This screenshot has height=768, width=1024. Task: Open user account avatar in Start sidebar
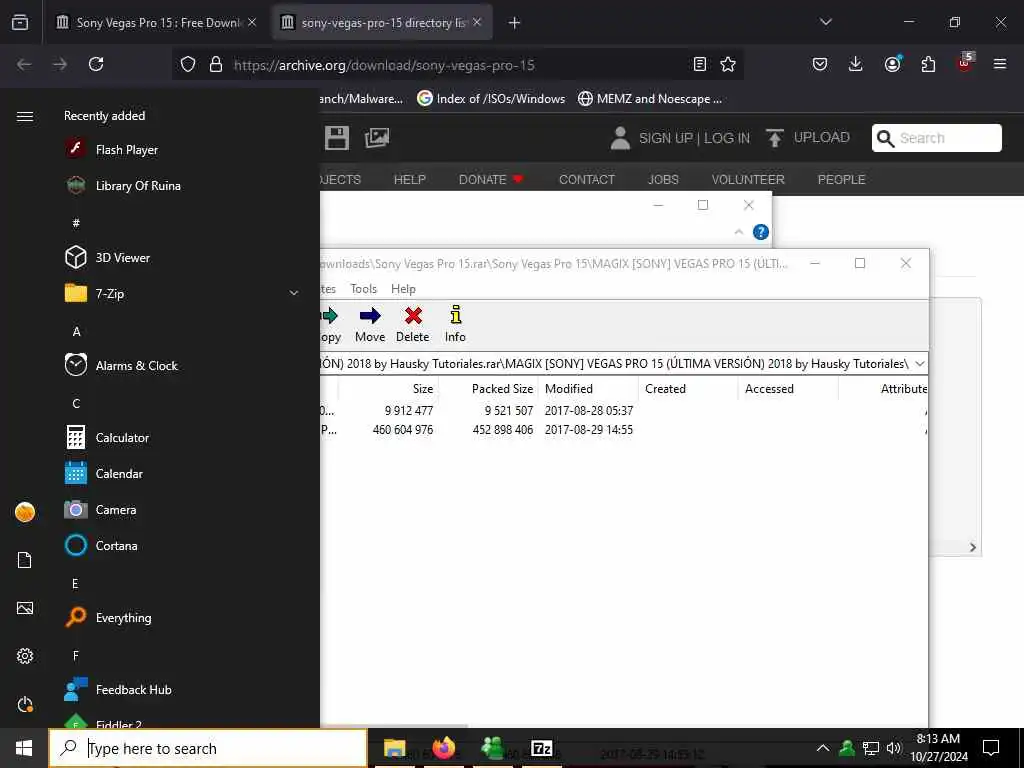click(25, 512)
